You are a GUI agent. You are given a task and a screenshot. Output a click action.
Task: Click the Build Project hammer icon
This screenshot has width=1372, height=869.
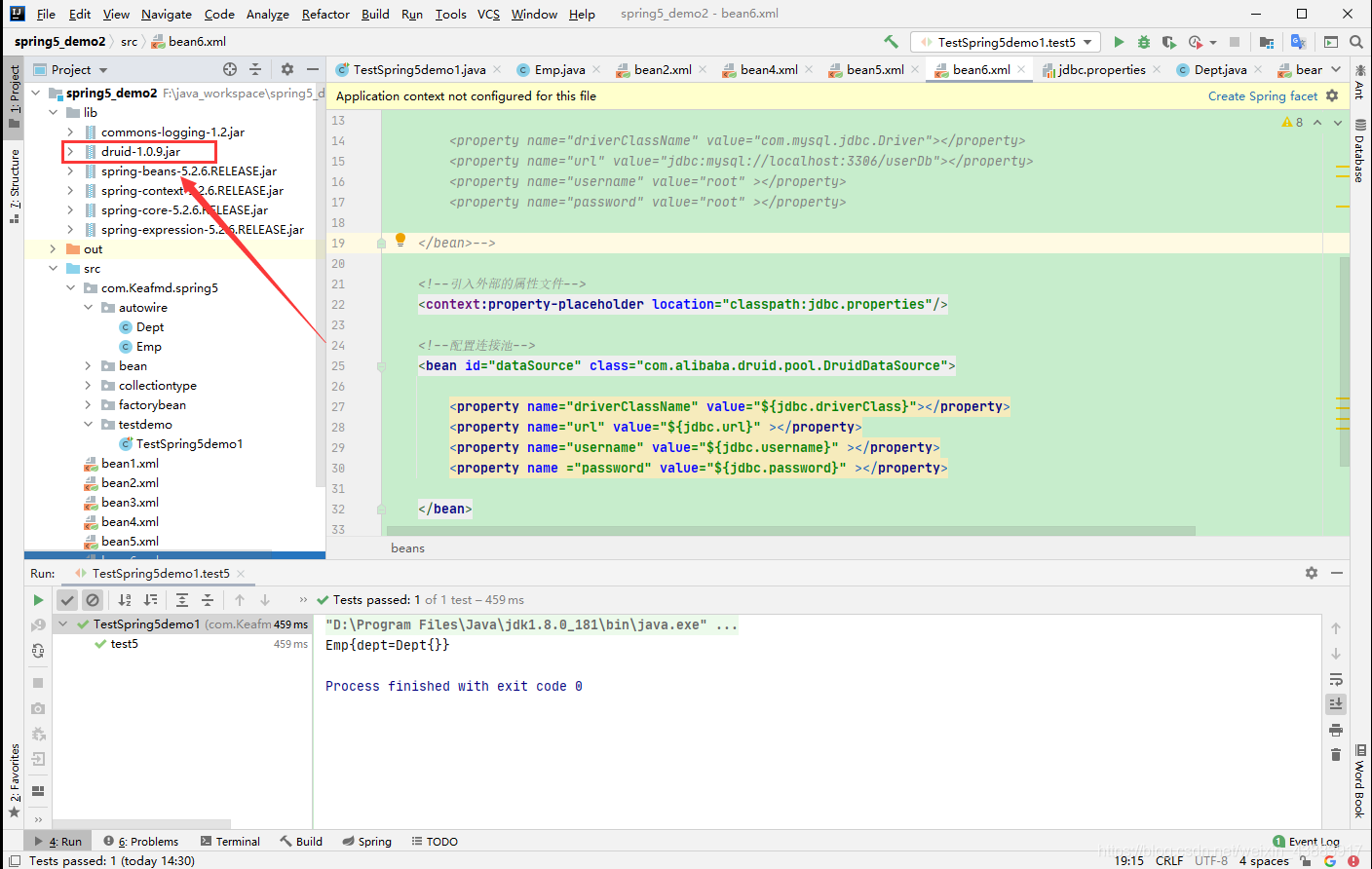(891, 42)
